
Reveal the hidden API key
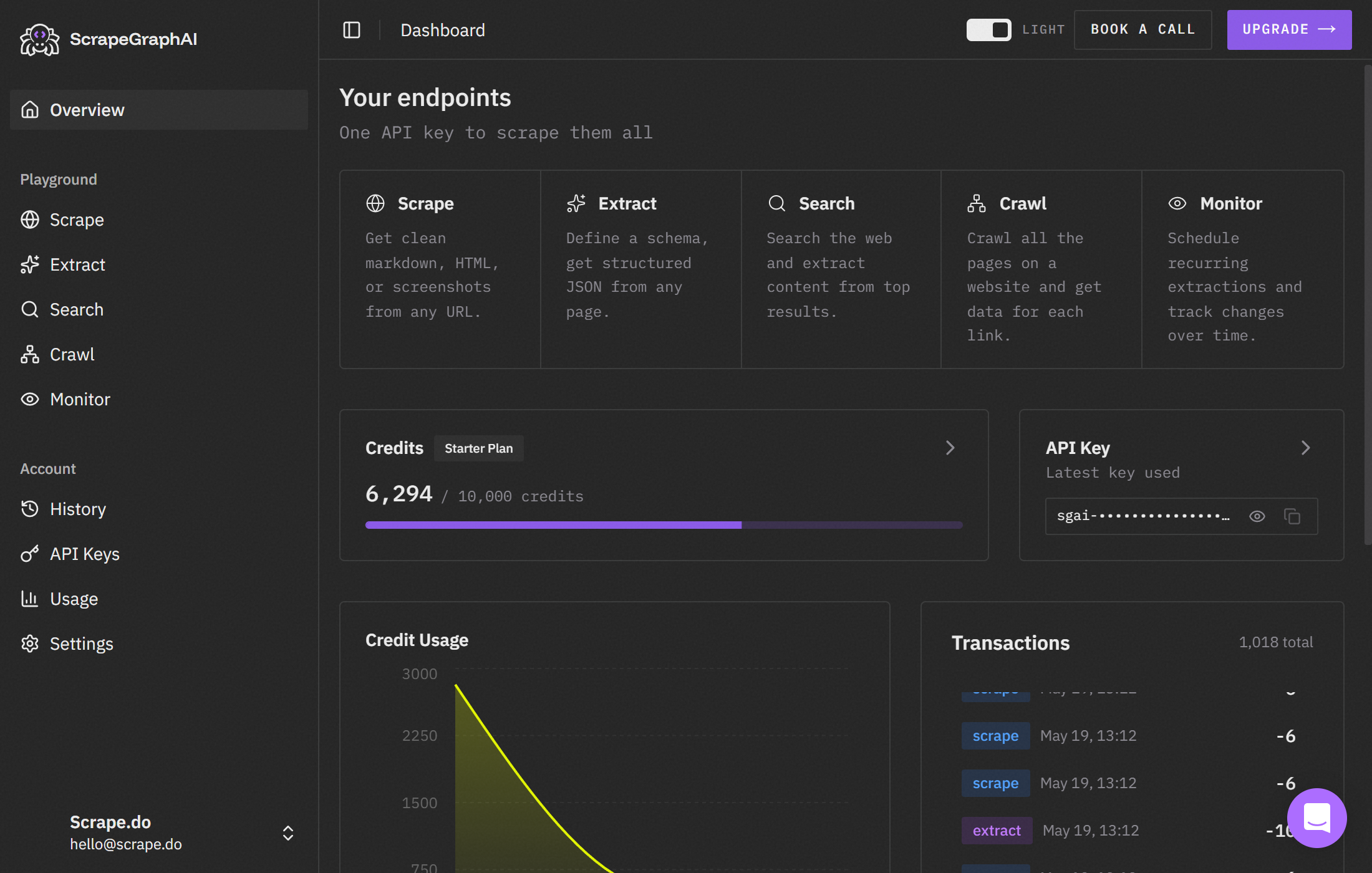(1257, 516)
